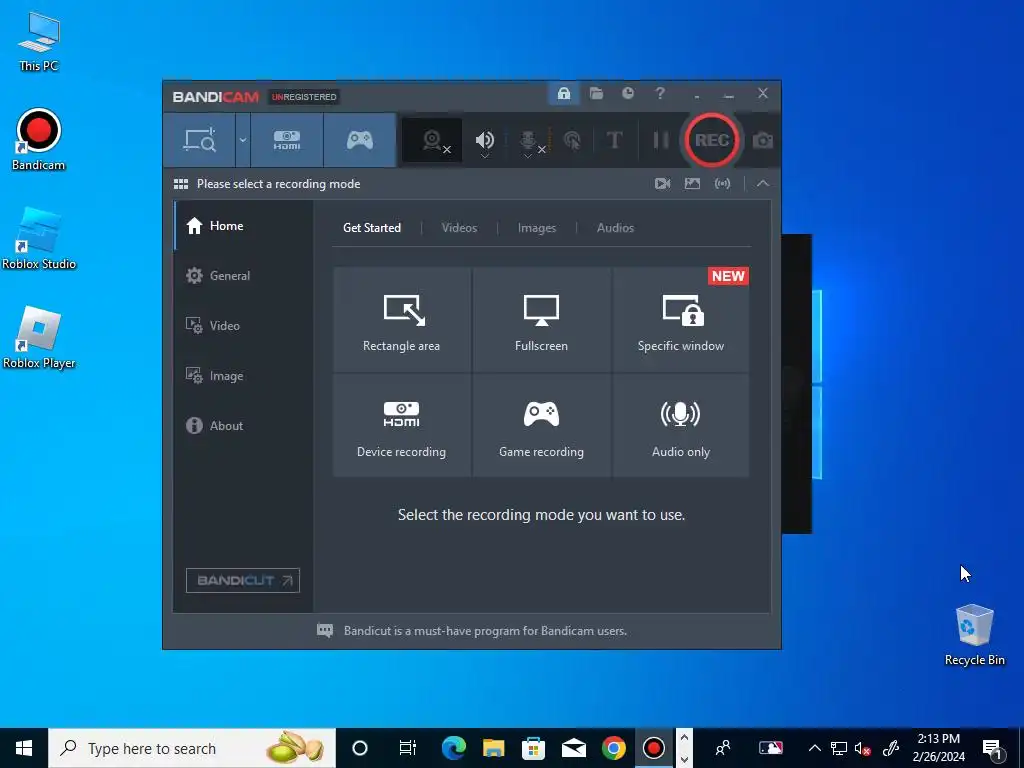The image size is (1024, 768).
Task: Select the Roblox Studio desktop shortcut
Action: click(x=39, y=239)
